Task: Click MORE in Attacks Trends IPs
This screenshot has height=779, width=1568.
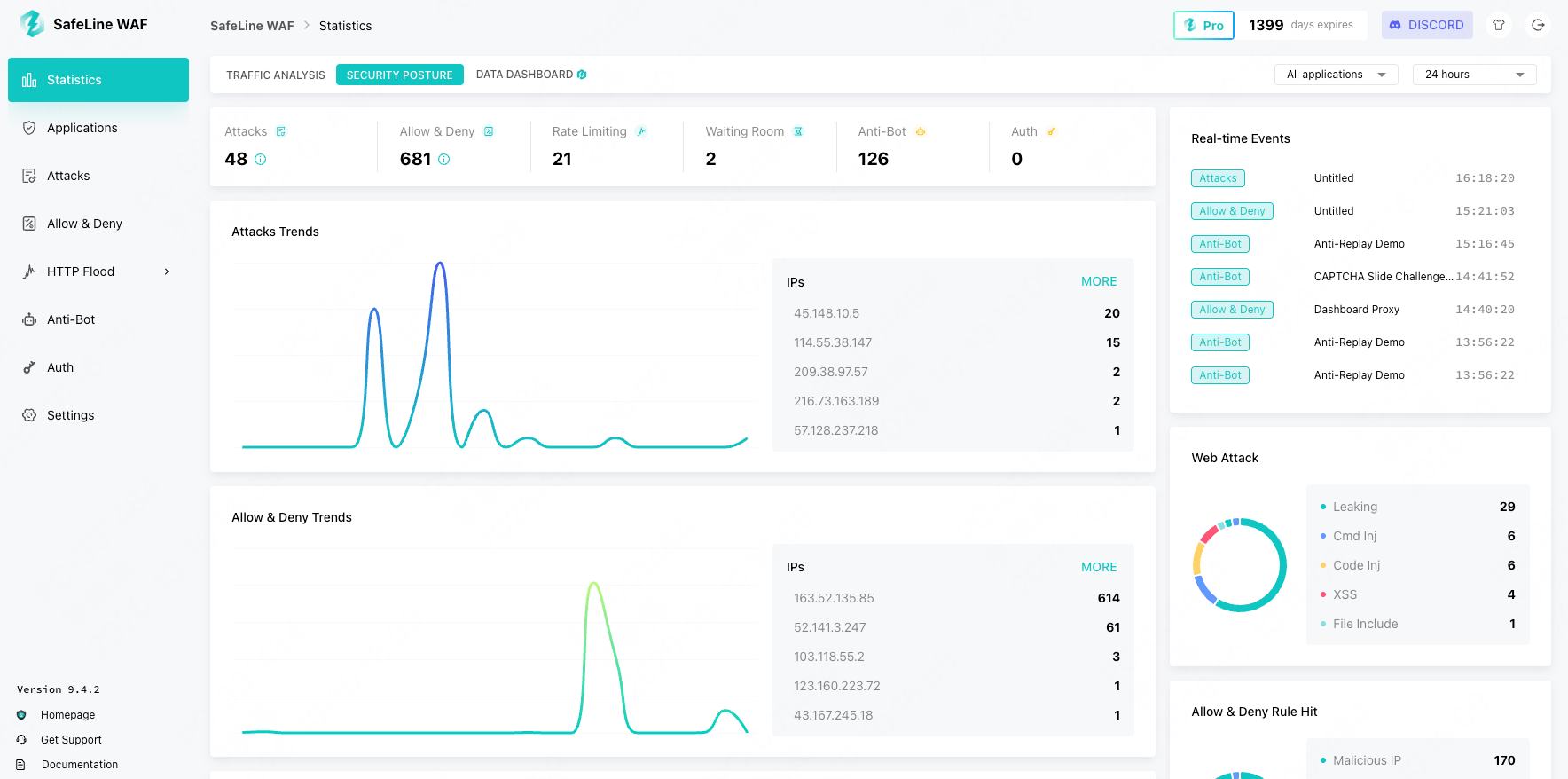Action: [1099, 281]
